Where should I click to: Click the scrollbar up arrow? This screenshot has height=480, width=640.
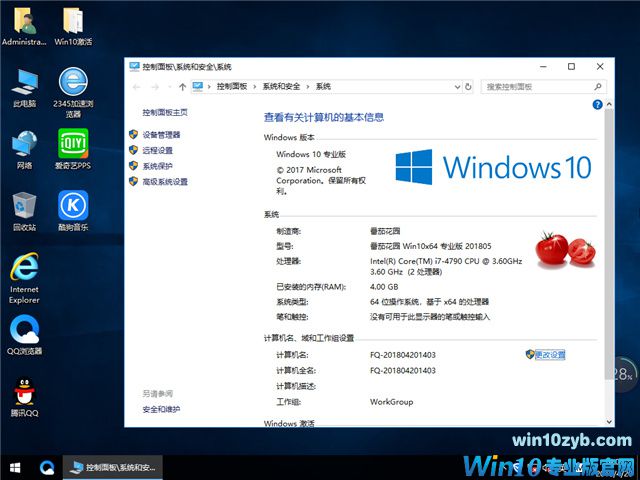[x=609, y=104]
